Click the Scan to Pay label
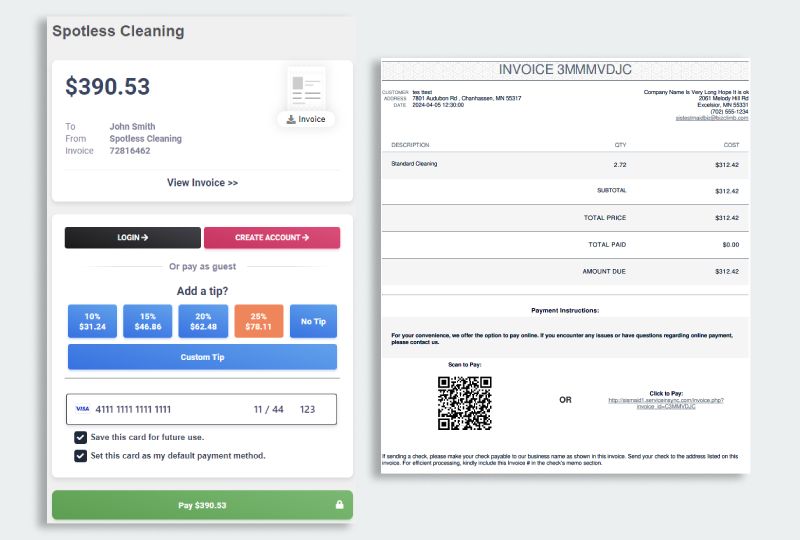 click(x=464, y=364)
